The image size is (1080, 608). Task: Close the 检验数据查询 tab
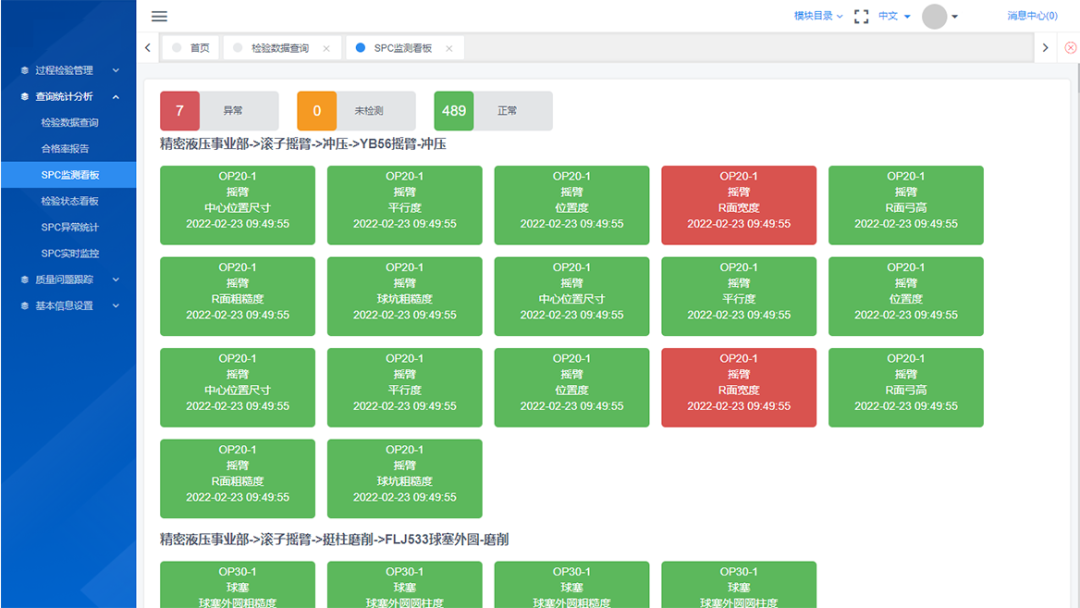[x=326, y=48]
